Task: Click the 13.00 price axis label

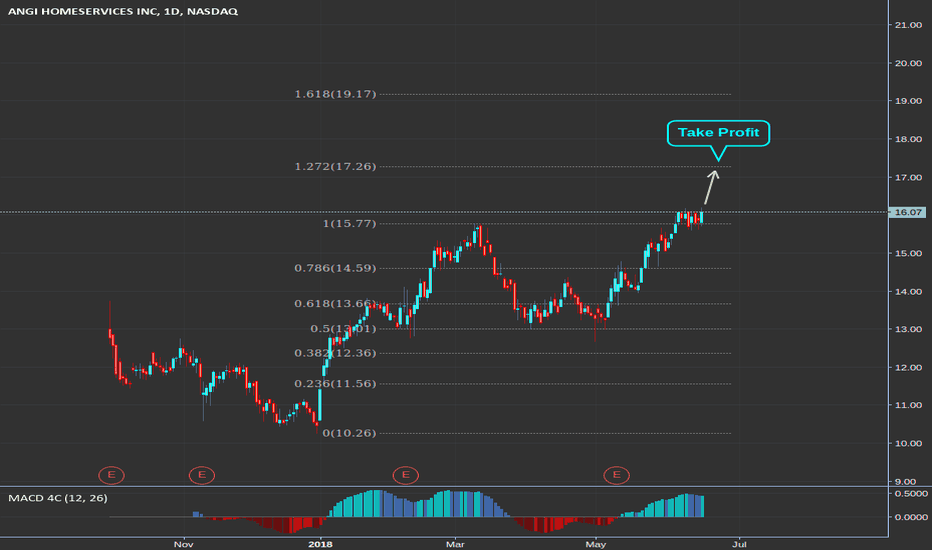Action: click(908, 329)
